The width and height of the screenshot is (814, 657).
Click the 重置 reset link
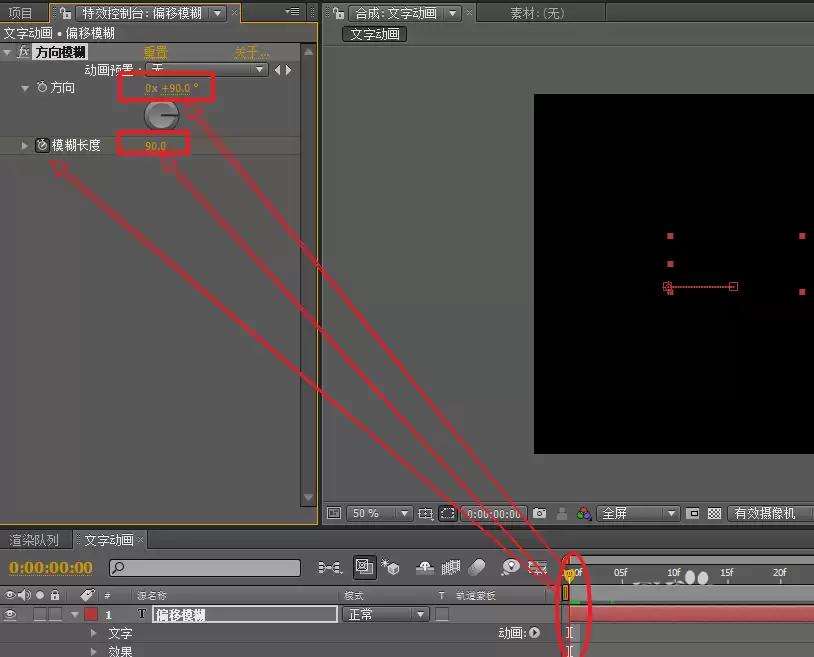tap(155, 52)
